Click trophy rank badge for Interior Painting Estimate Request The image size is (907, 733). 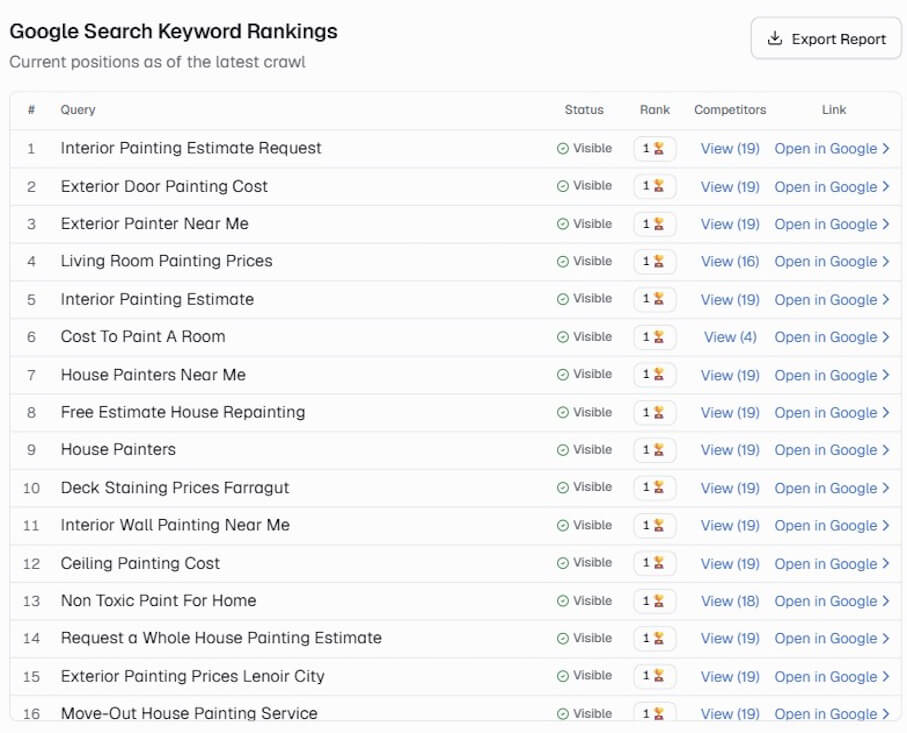click(655, 149)
